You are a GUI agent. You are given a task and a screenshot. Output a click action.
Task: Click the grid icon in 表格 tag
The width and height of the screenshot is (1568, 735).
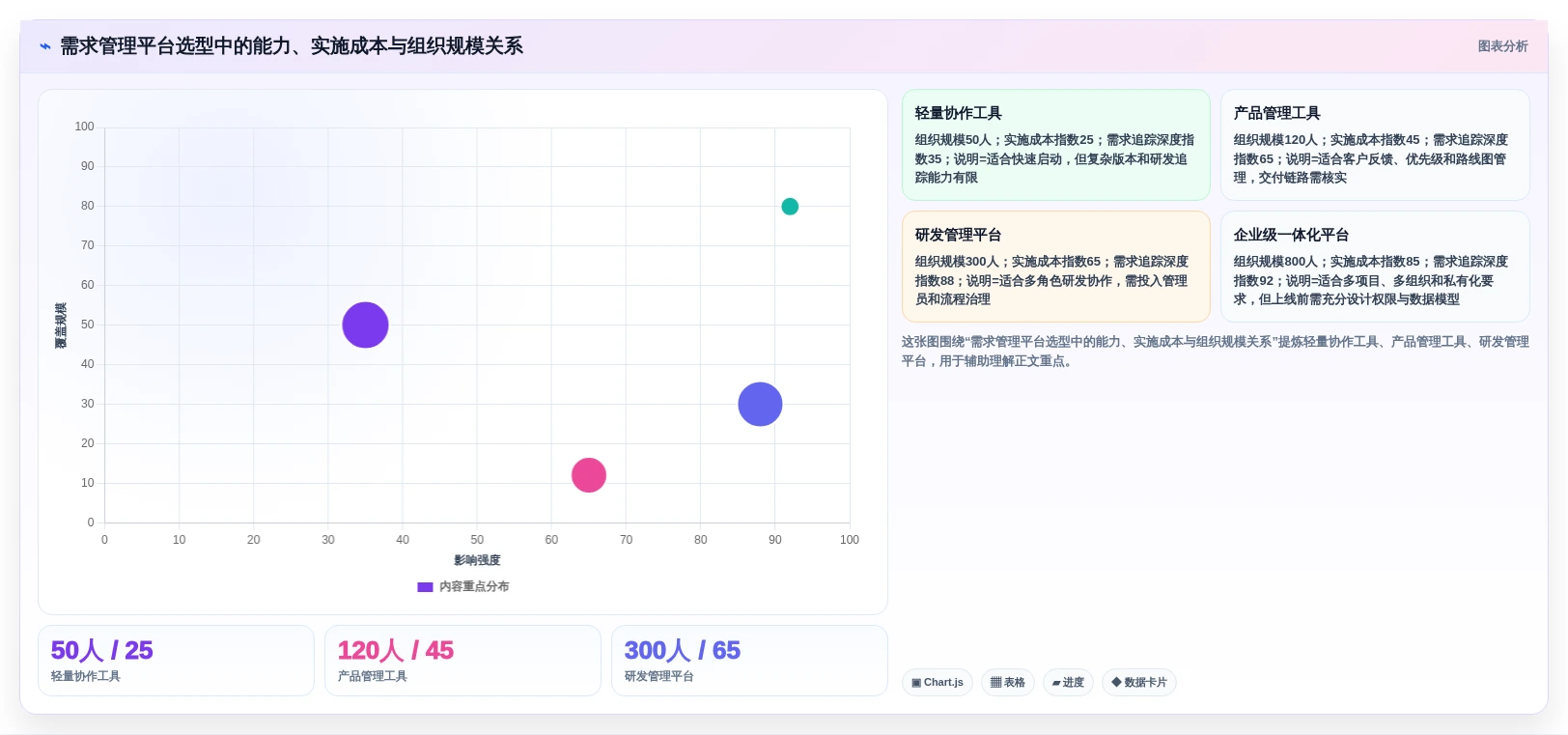995,683
